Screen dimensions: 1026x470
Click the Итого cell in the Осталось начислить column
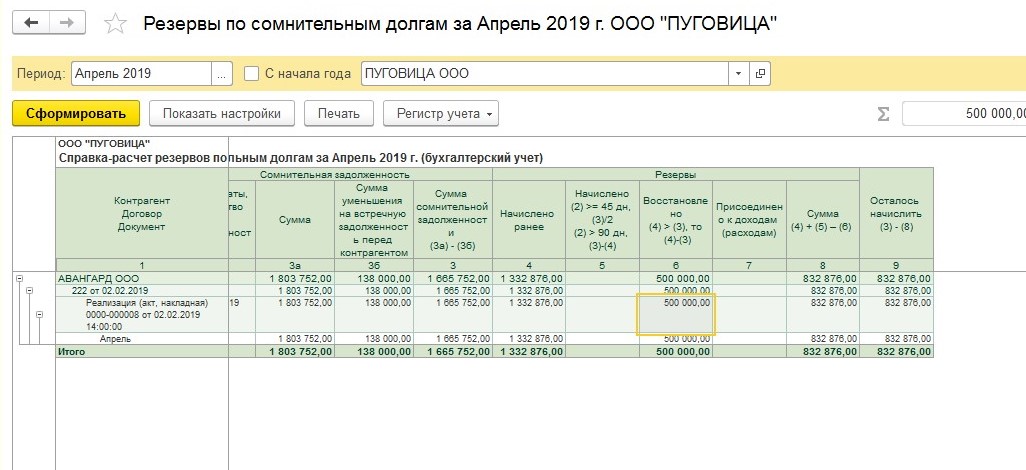point(896,352)
